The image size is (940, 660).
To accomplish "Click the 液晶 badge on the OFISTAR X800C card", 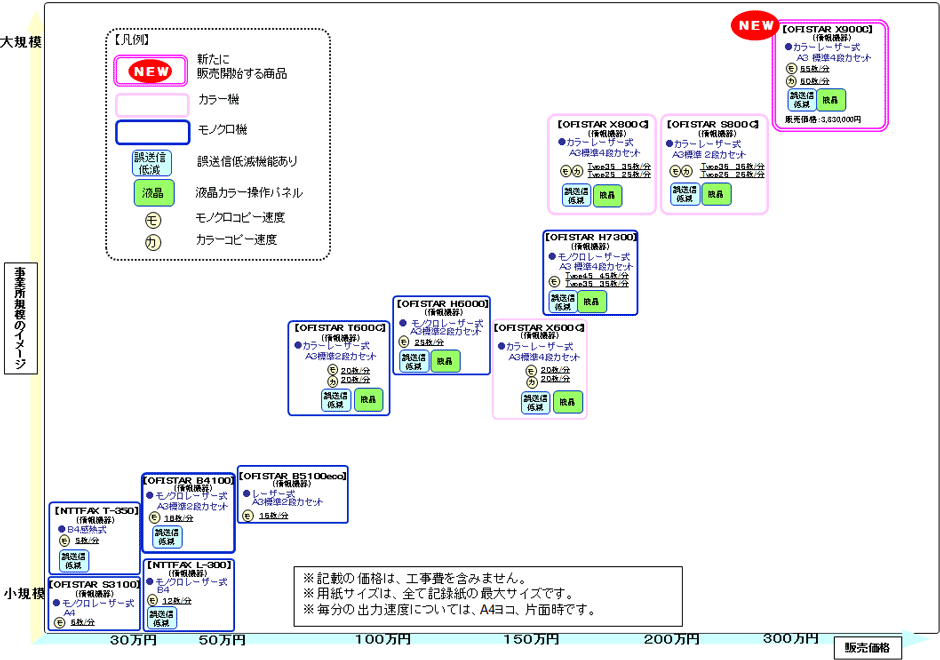I will (x=607, y=195).
